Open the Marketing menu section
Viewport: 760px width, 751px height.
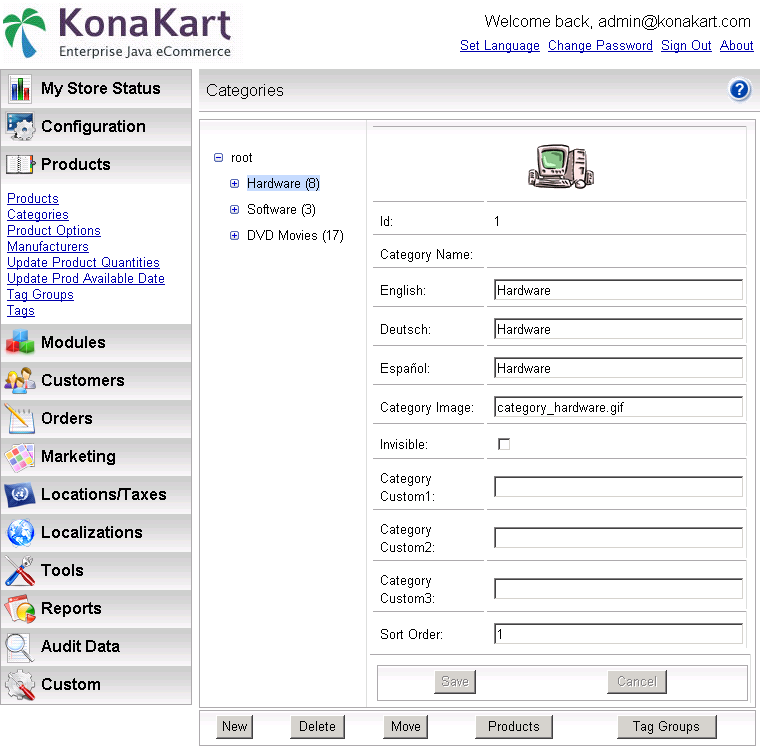(x=96, y=456)
